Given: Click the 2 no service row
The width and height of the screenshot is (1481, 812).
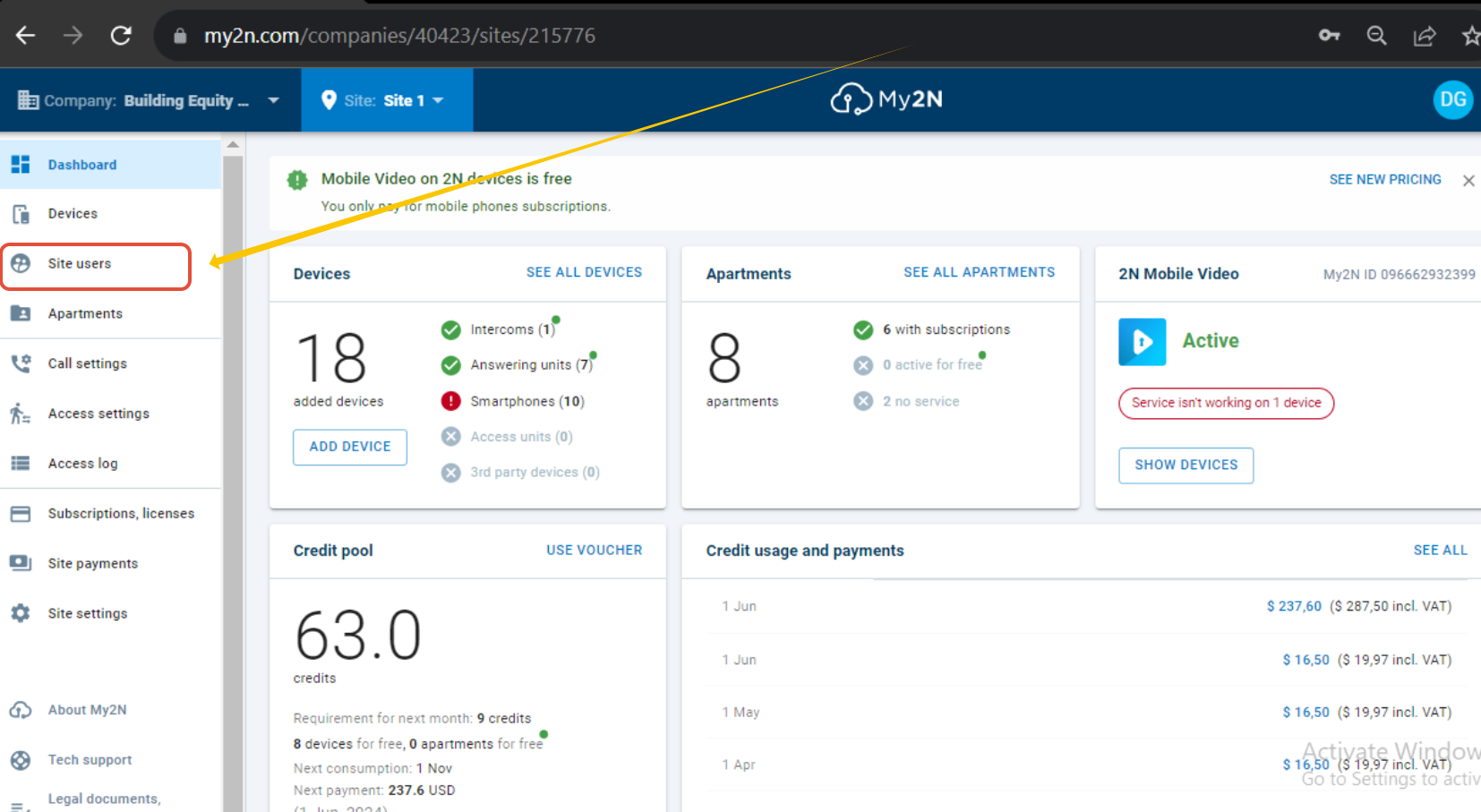Looking at the screenshot, I should 906,401.
